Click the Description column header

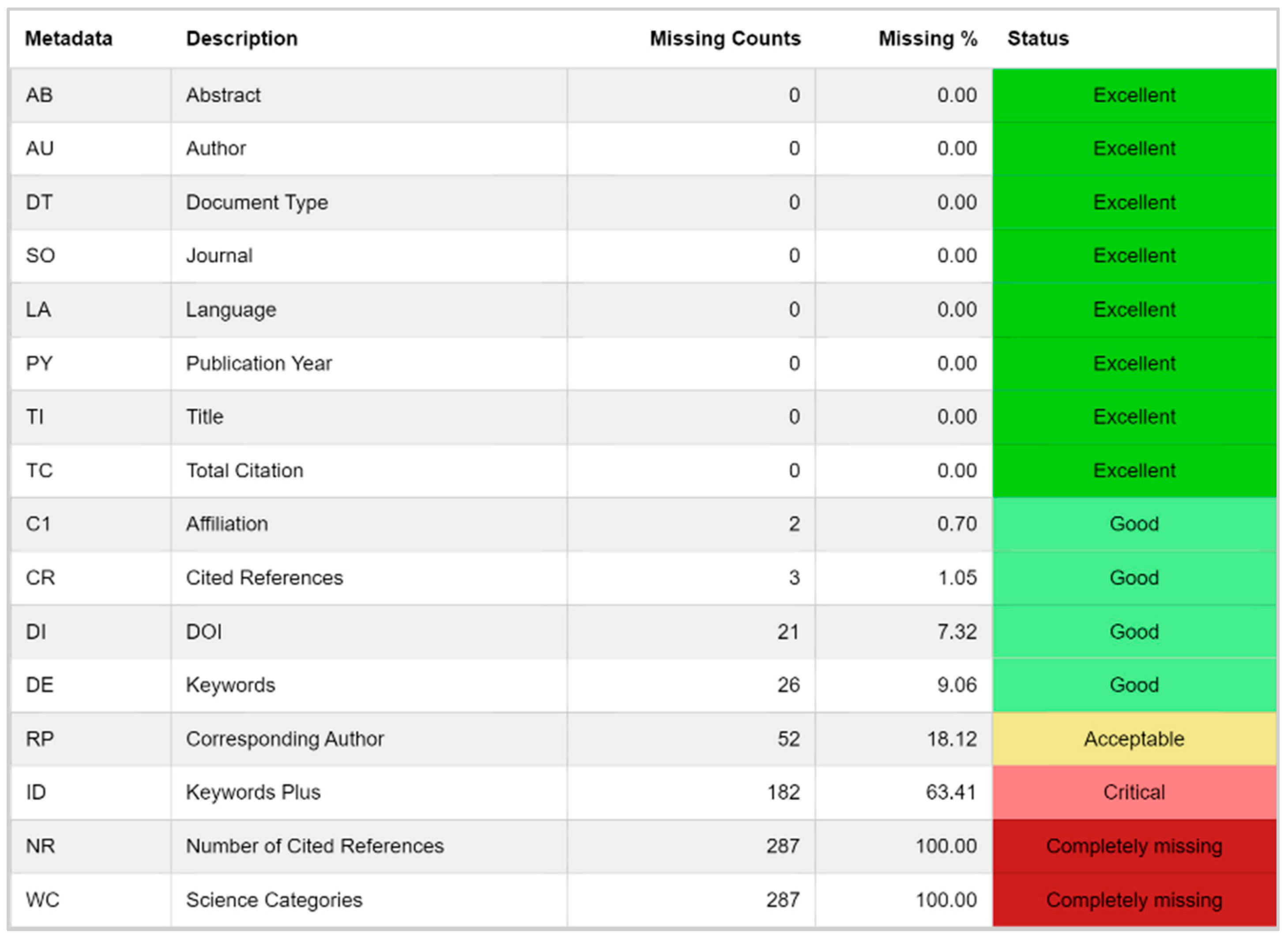coord(241,39)
